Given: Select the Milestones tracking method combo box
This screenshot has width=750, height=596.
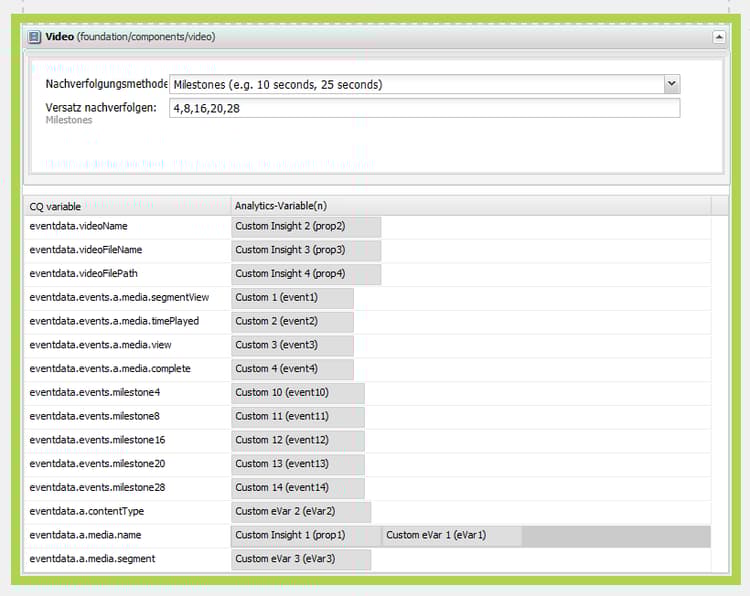Looking at the screenshot, I should coord(425,84).
